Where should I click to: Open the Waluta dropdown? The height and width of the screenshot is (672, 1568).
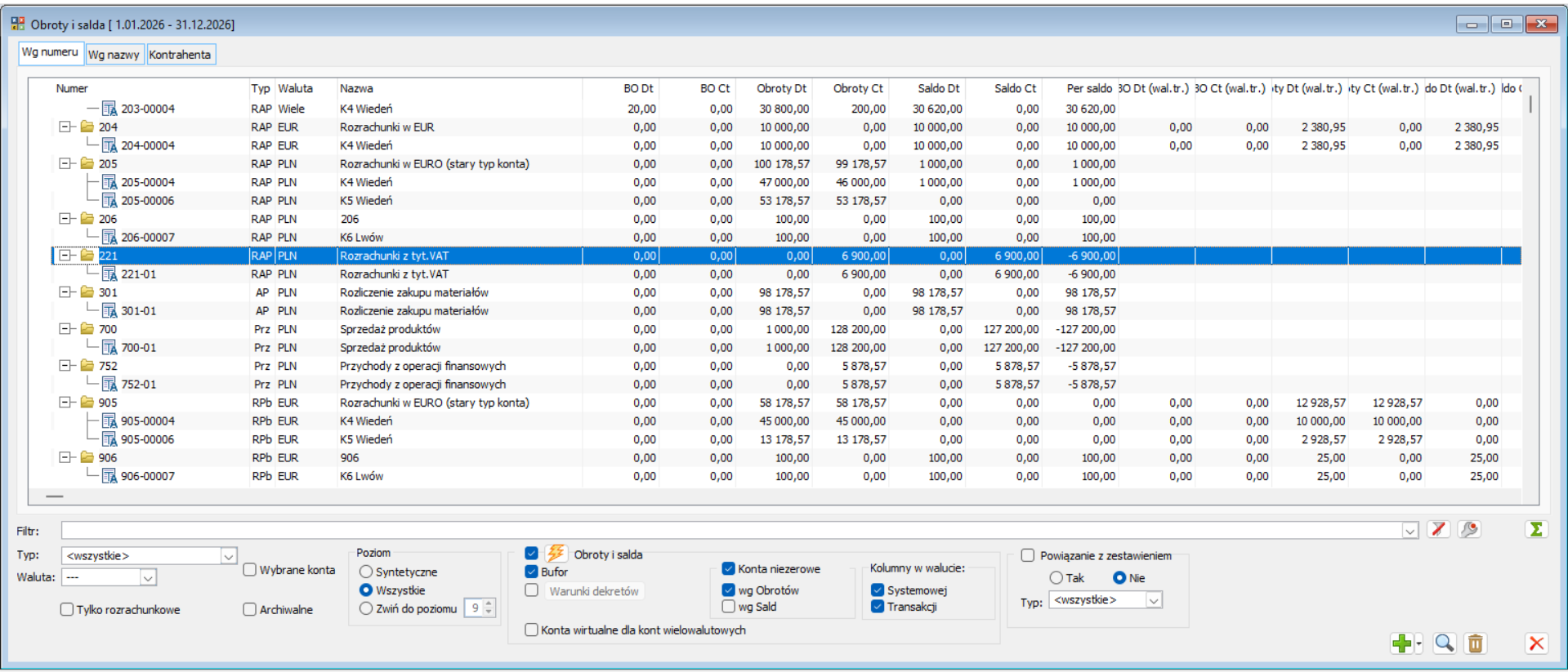(x=148, y=577)
